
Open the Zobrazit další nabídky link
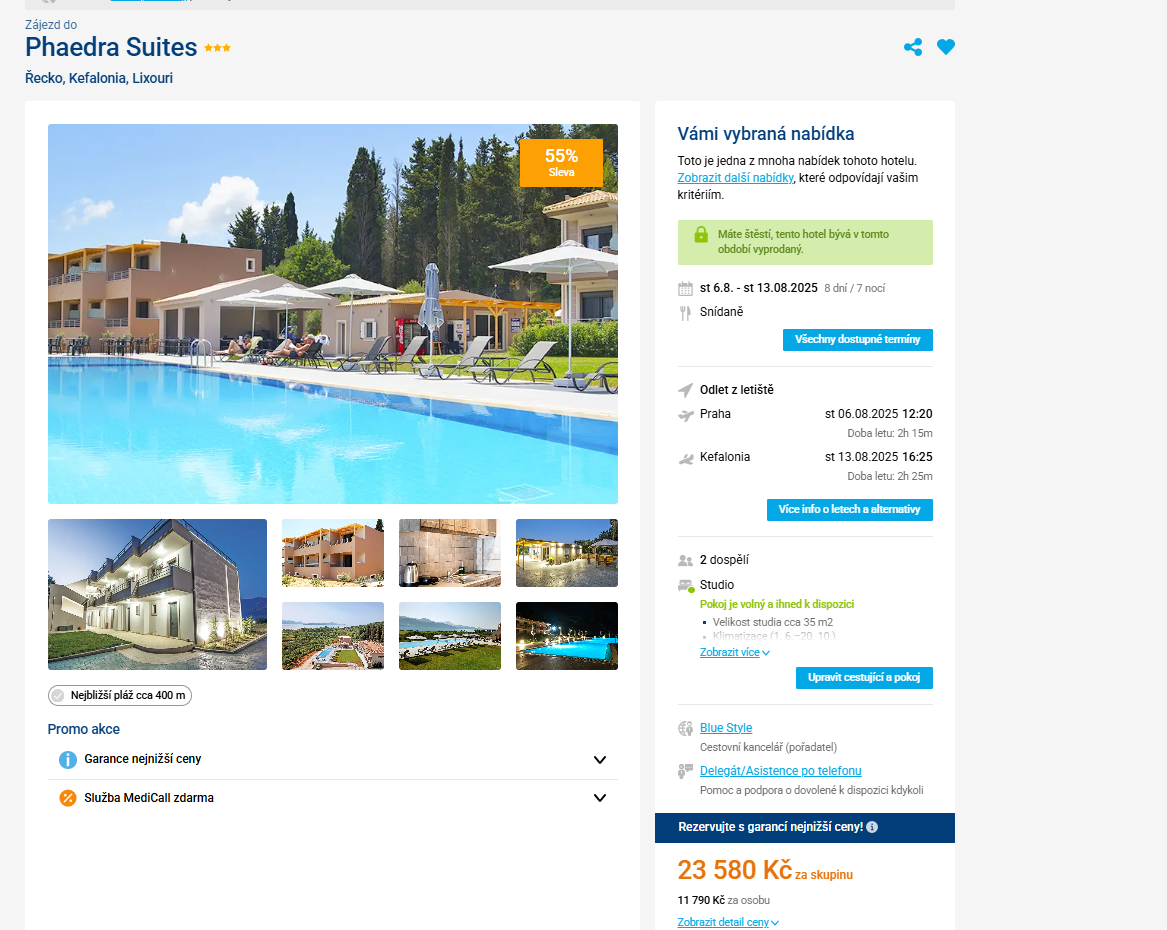click(735, 178)
